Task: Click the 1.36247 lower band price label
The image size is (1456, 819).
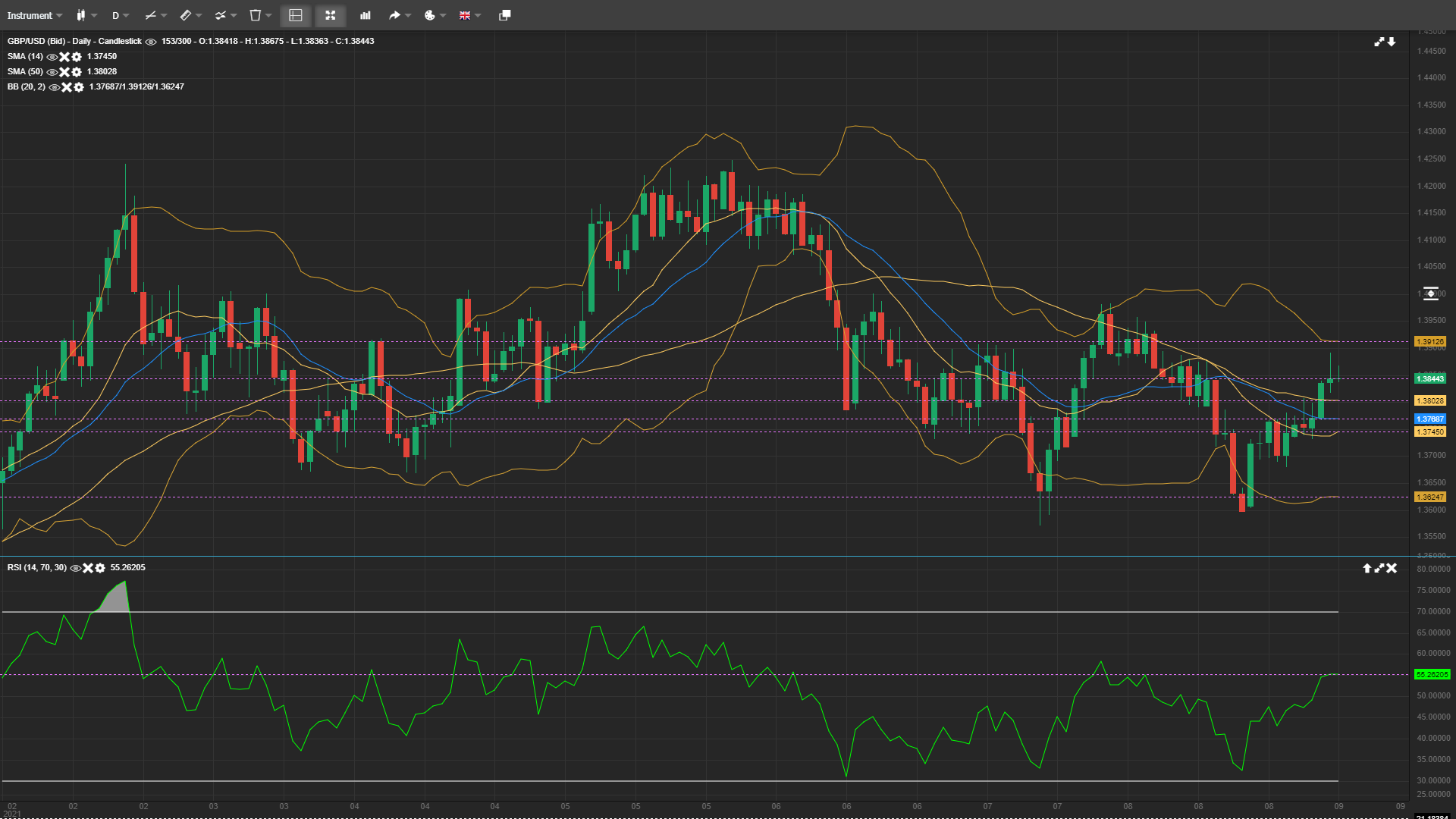Action: pos(1430,497)
